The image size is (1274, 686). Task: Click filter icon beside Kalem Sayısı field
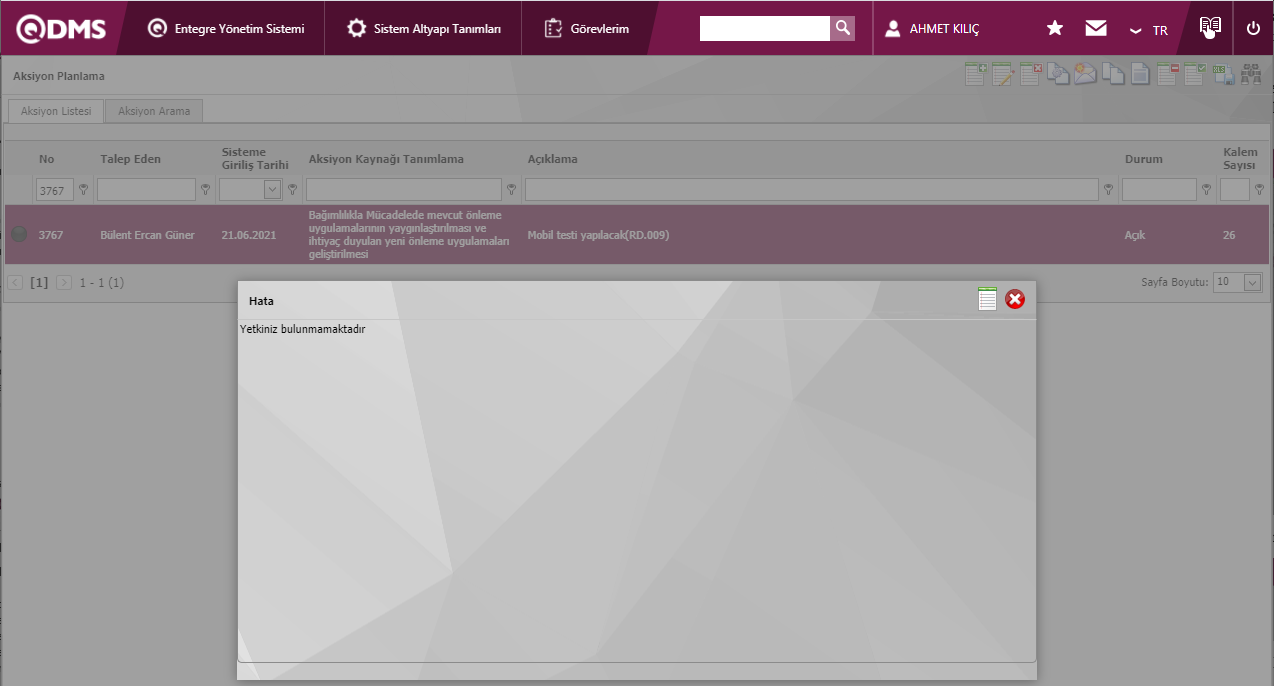coord(1260,189)
